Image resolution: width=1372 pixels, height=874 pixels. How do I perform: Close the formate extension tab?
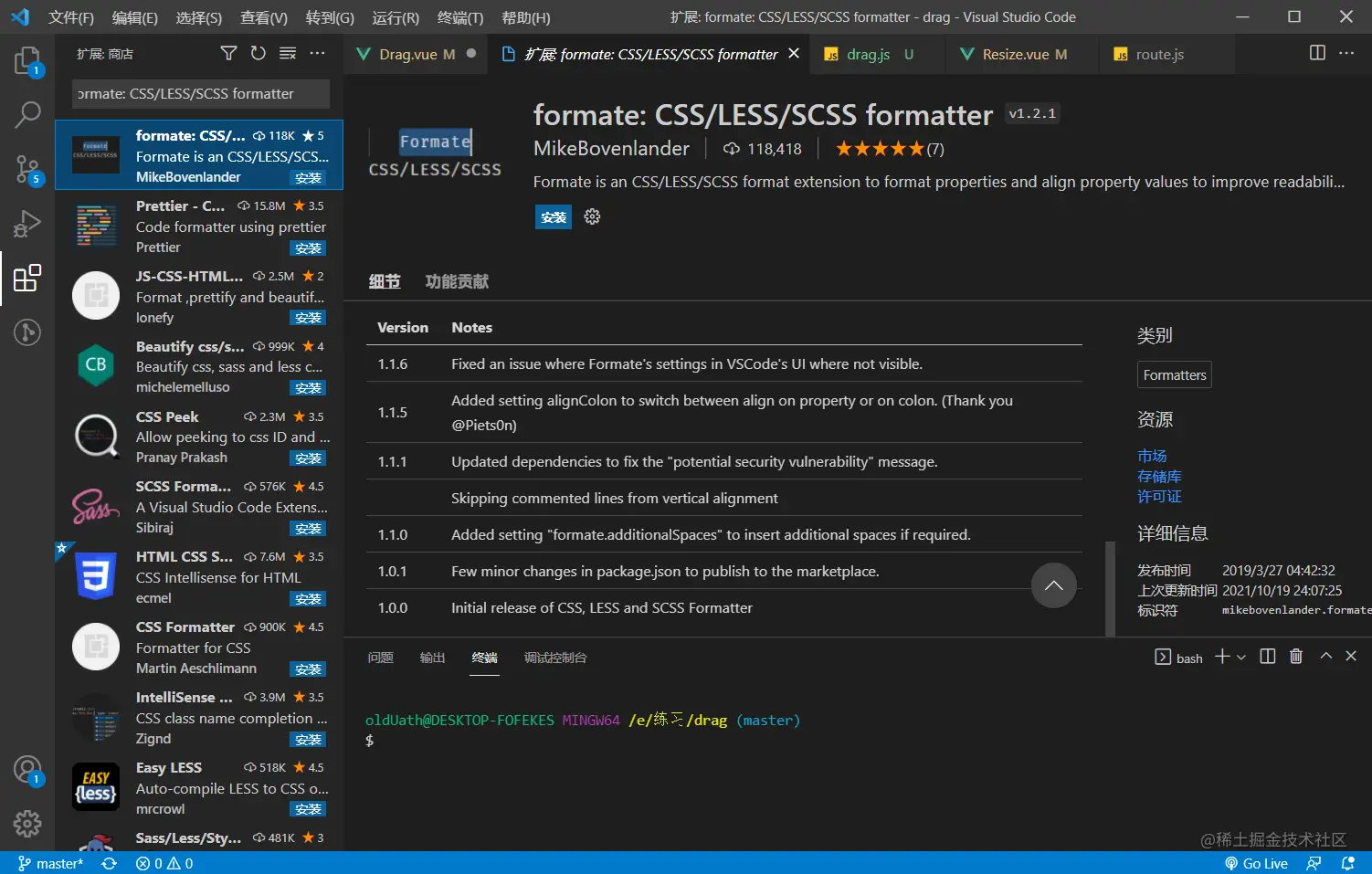tap(794, 54)
